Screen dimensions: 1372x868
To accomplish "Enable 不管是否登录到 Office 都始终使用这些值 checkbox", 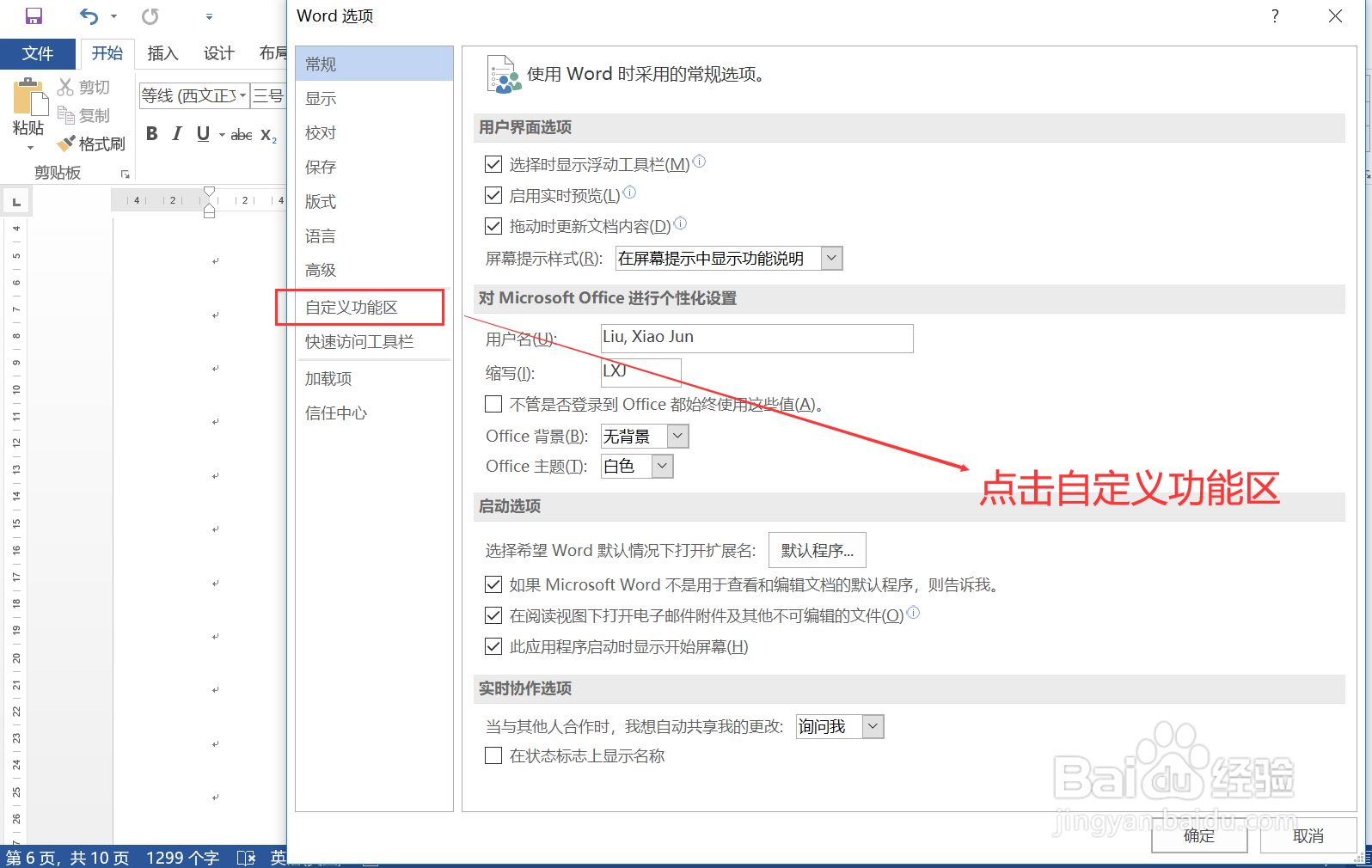I will pyautogui.click(x=493, y=404).
